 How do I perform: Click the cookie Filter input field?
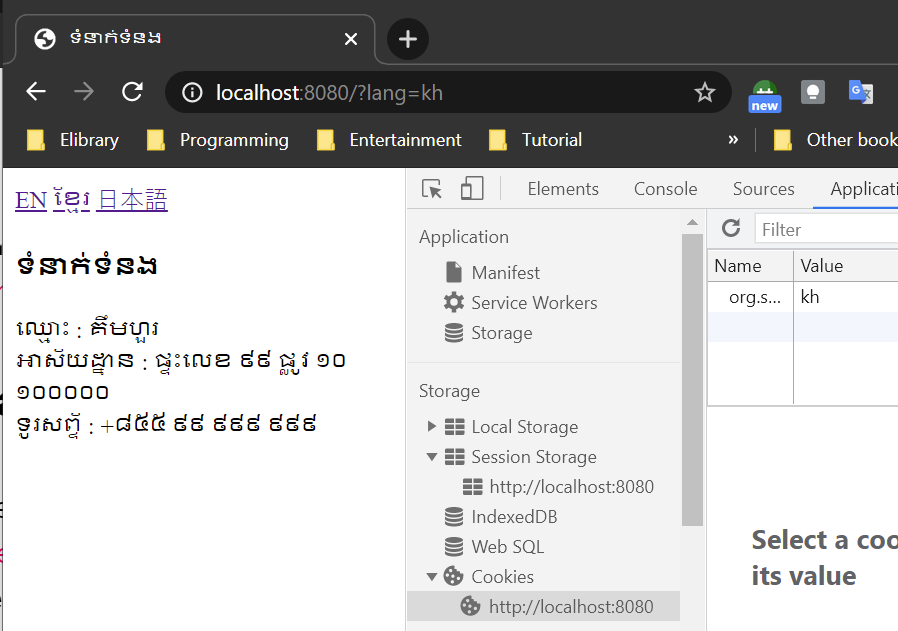click(825, 229)
